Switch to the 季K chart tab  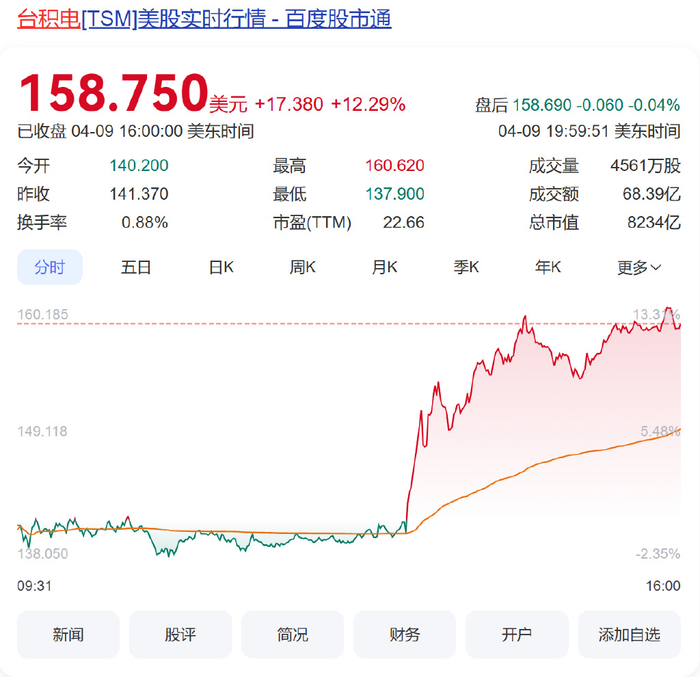[466, 267]
